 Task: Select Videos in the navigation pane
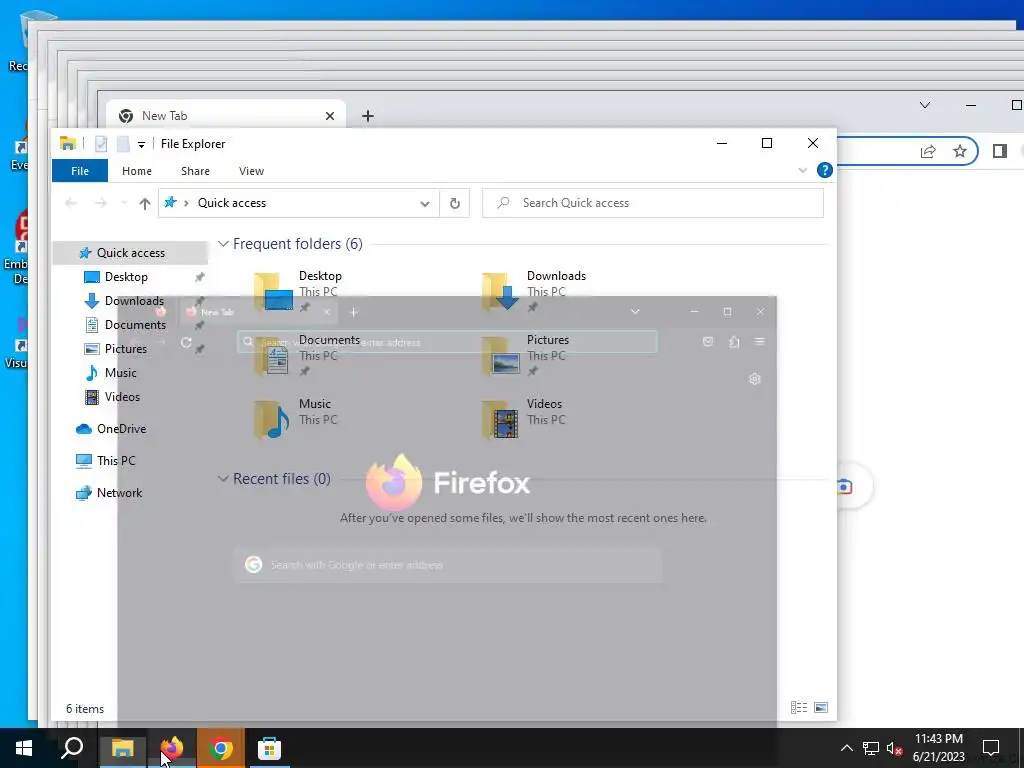tap(122, 397)
